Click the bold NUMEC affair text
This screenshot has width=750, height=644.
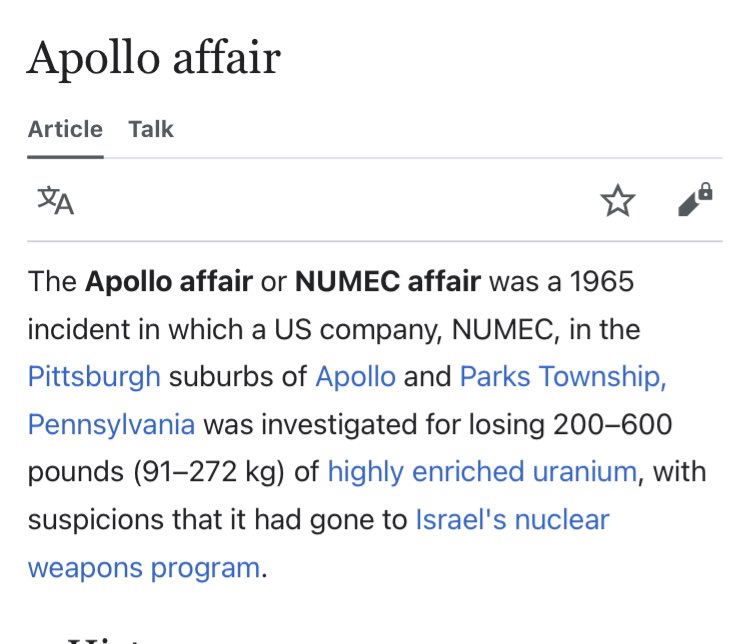(387, 281)
